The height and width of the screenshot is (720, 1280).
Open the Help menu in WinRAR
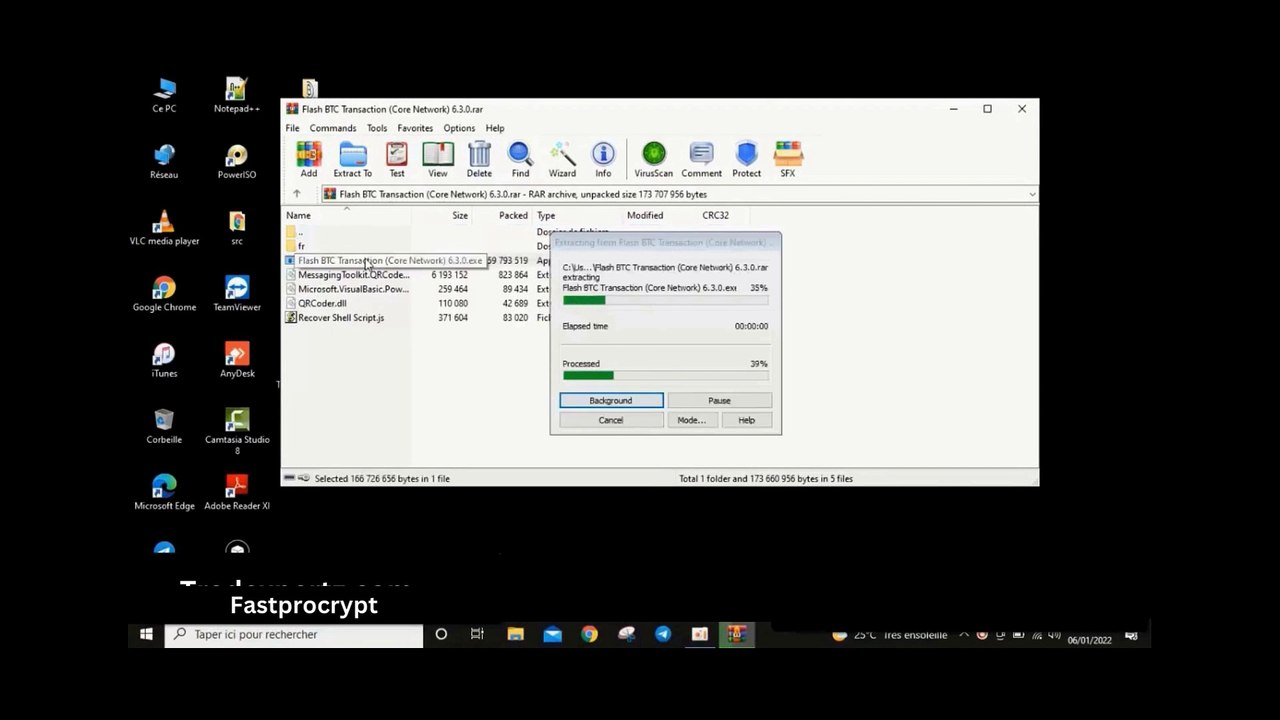point(495,128)
